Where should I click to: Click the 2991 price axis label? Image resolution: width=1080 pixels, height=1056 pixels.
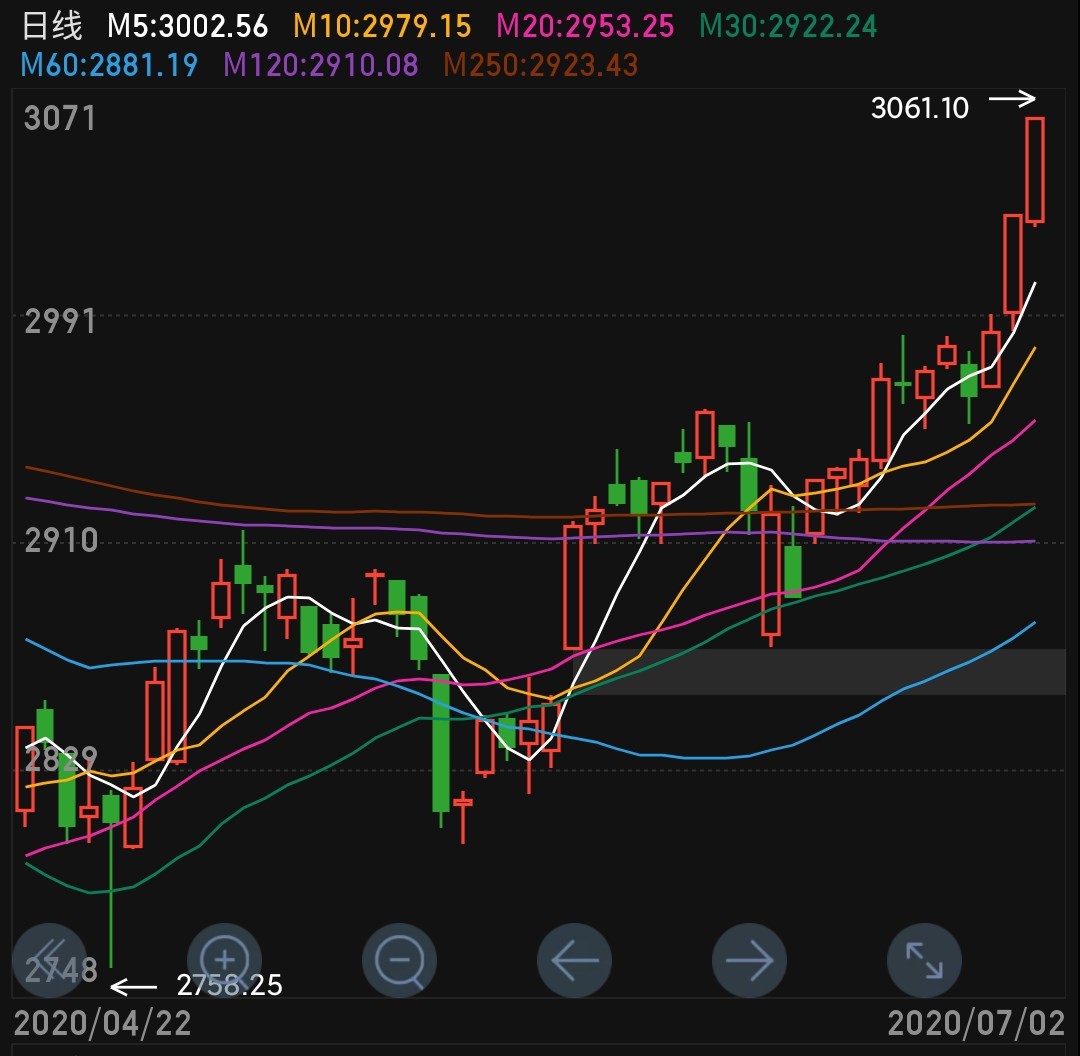(x=60, y=321)
